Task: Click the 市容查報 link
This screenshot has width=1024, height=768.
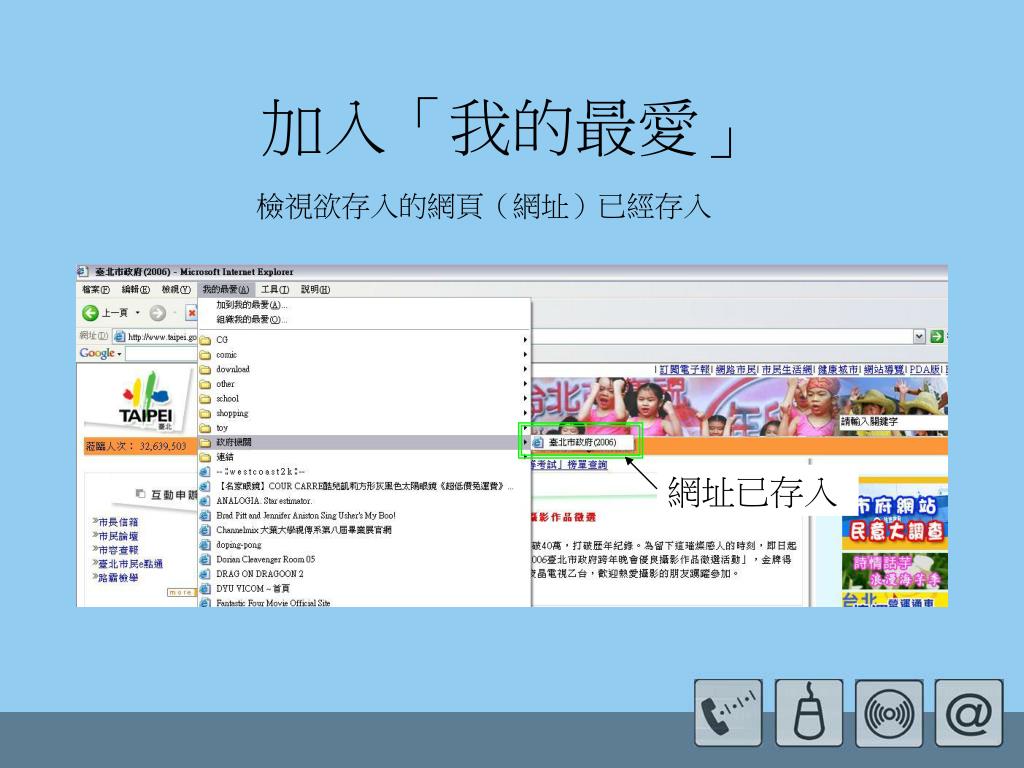Action: pyautogui.click(x=118, y=550)
